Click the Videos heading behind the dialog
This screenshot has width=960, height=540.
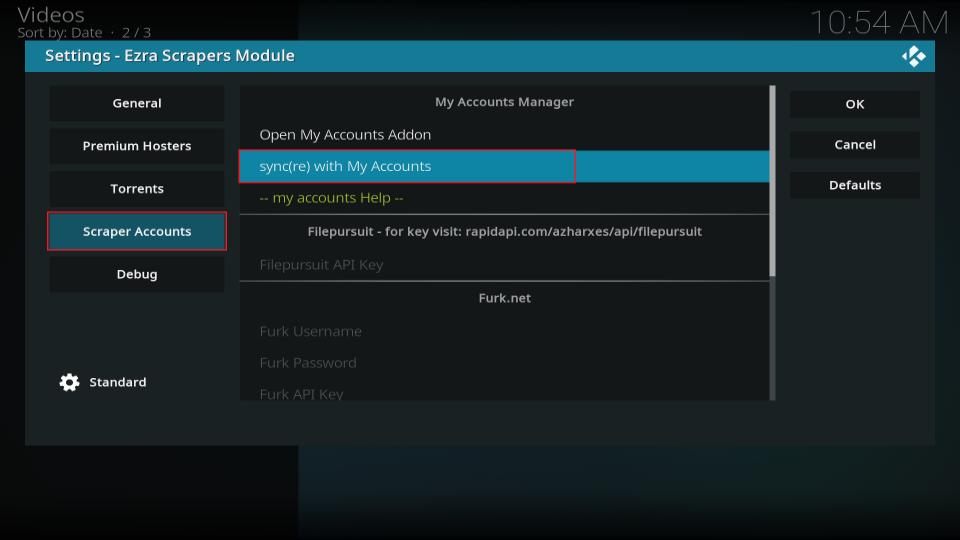(x=51, y=15)
